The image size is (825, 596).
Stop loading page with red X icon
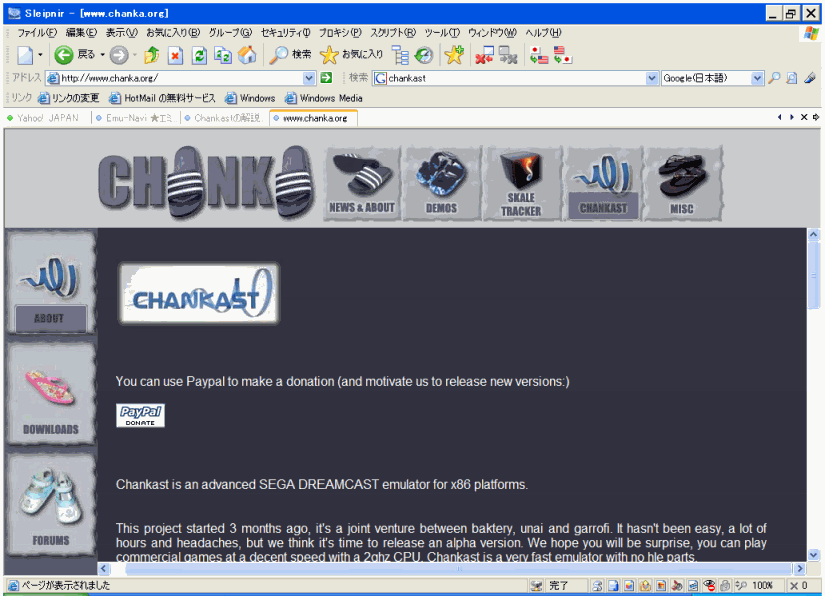[x=175, y=55]
